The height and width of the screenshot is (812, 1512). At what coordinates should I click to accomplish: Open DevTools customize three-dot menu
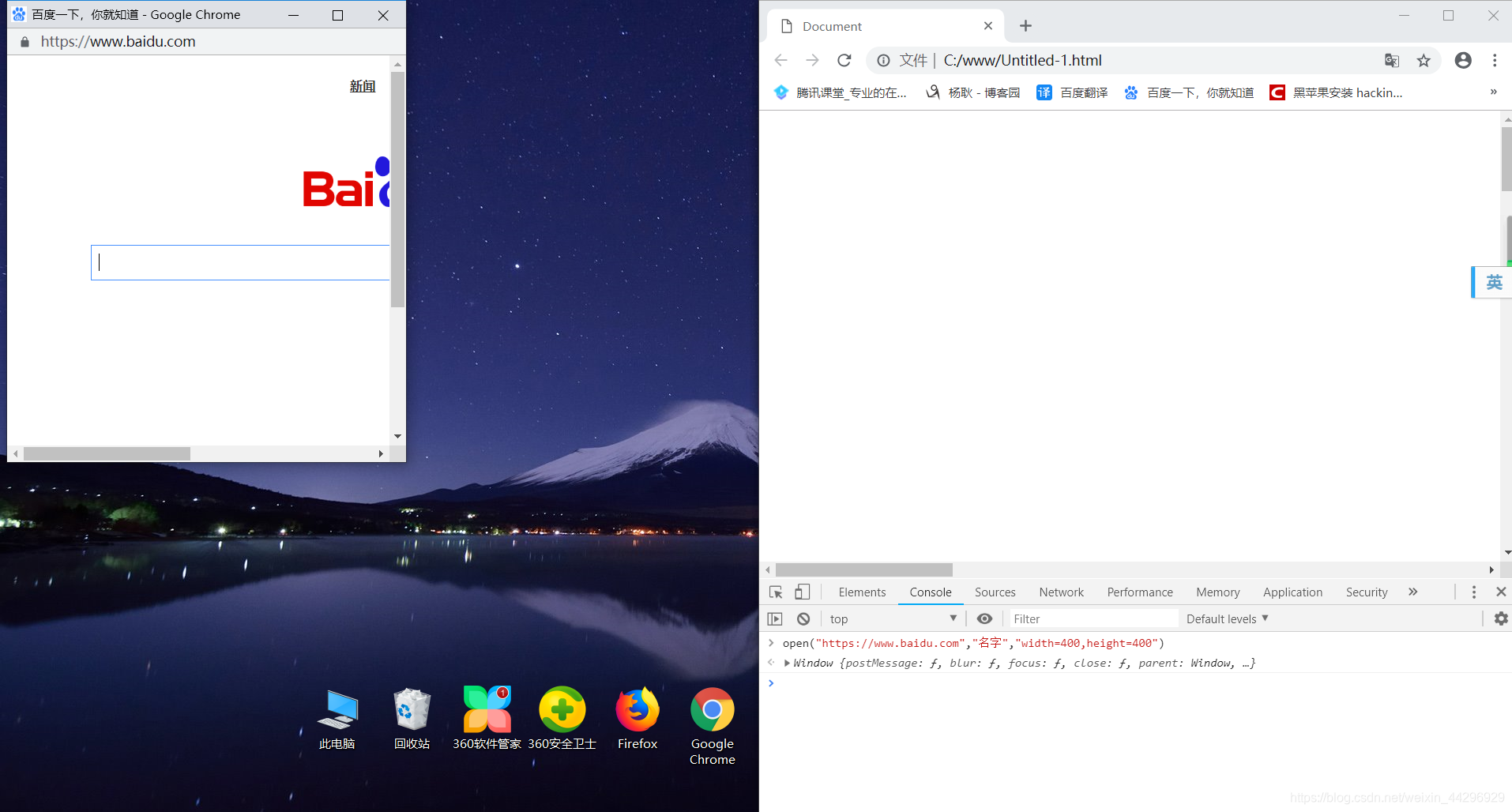click(1474, 592)
